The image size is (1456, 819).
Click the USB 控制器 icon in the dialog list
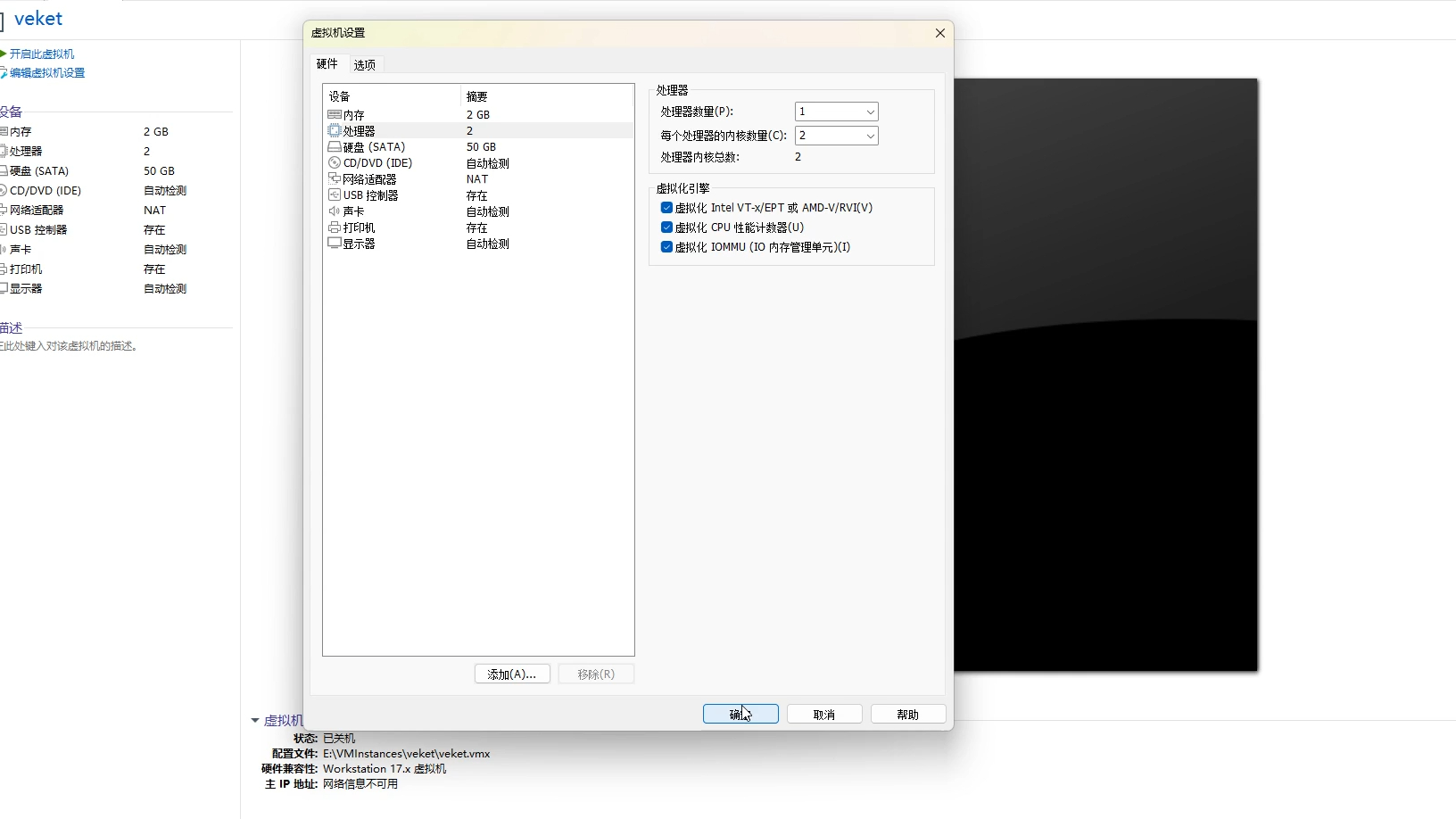coord(335,194)
